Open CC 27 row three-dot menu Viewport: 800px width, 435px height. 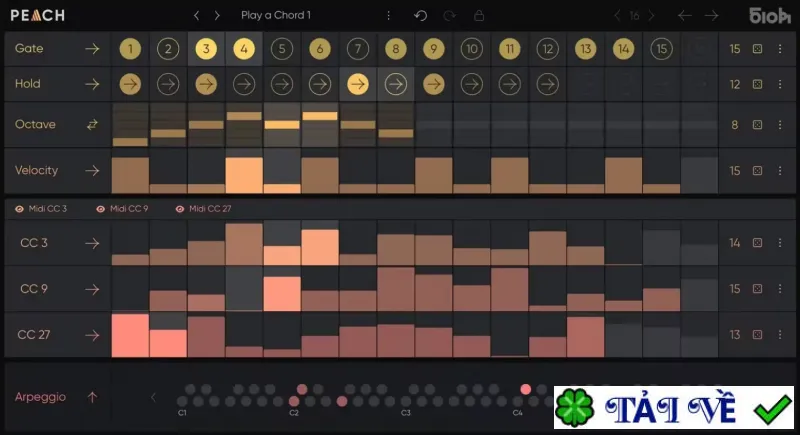point(780,335)
